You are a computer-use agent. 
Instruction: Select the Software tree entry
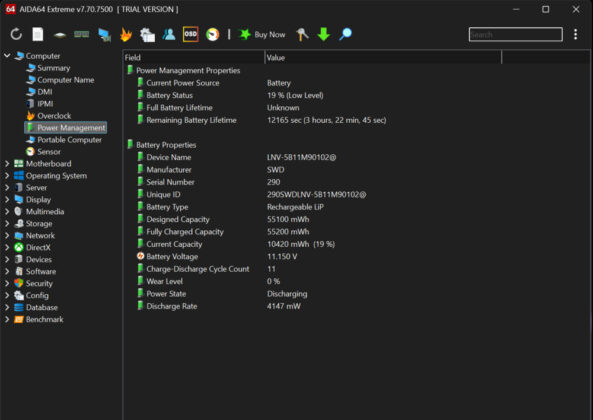(x=35, y=271)
